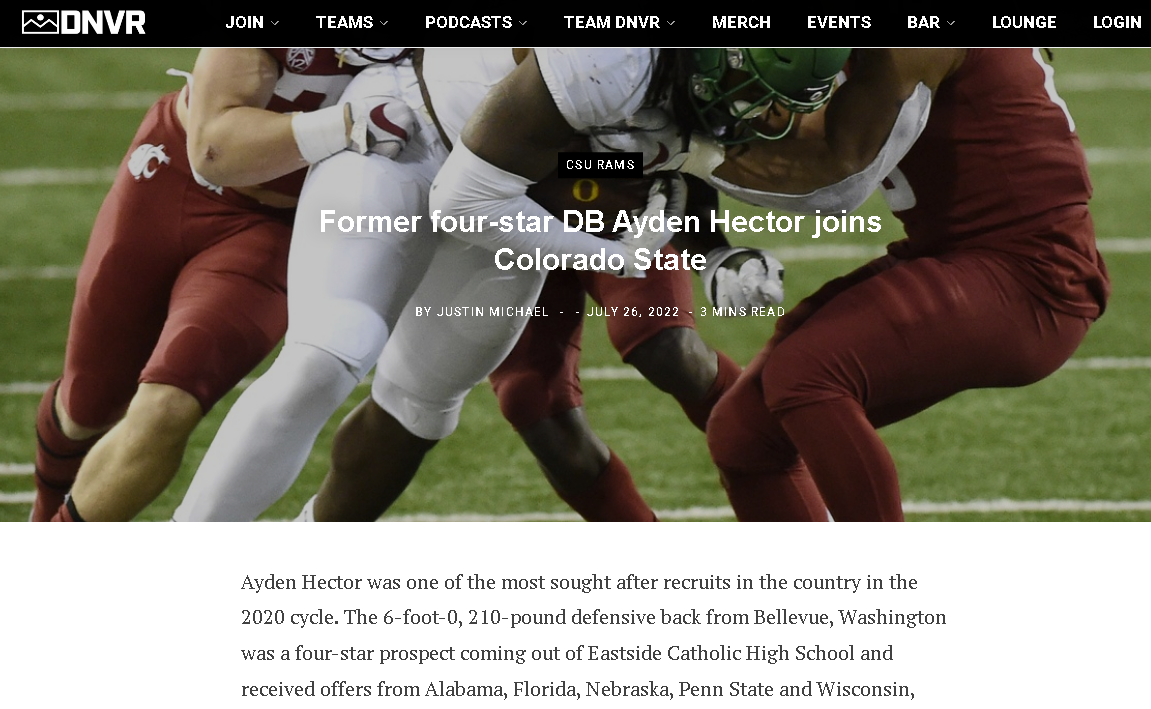Viewport: 1151px width, 709px height.
Task: Click the DNVR mountain logo icon
Action: click(x=40, y=22)
